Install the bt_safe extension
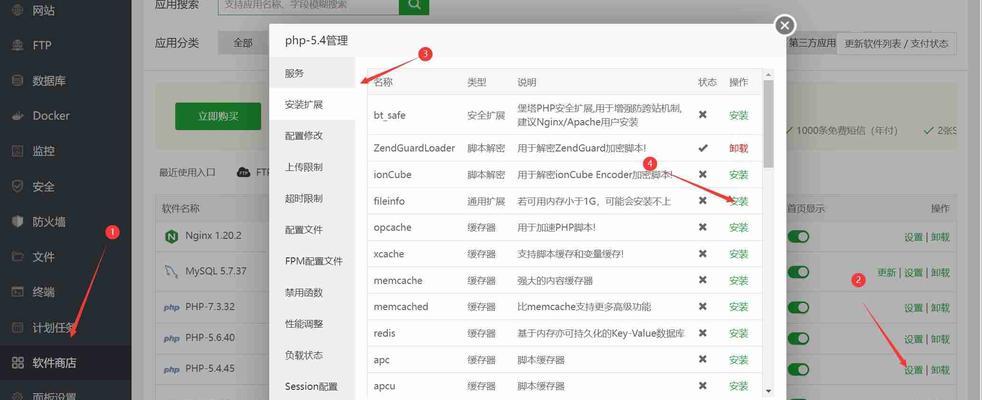The height and width of the screenshot is (400, 982). (x=738, y=115)
